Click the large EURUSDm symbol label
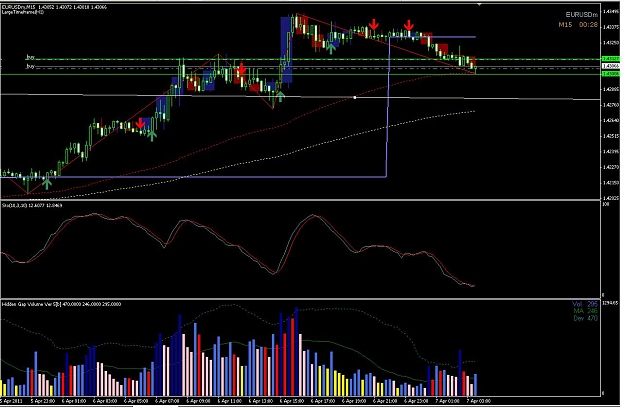This screenshot has width=625, height=407. click(x=582, y=15)
